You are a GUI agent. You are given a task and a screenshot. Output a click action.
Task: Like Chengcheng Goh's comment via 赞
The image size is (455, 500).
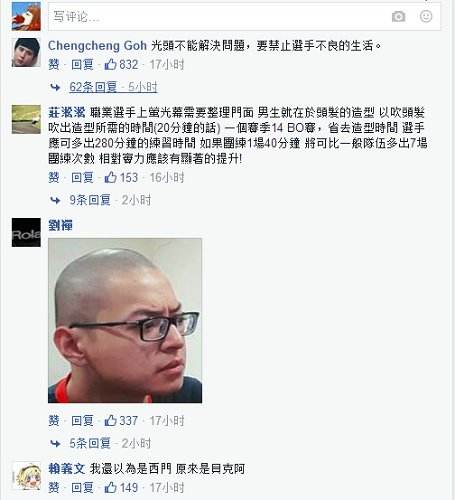pos(54,64)
